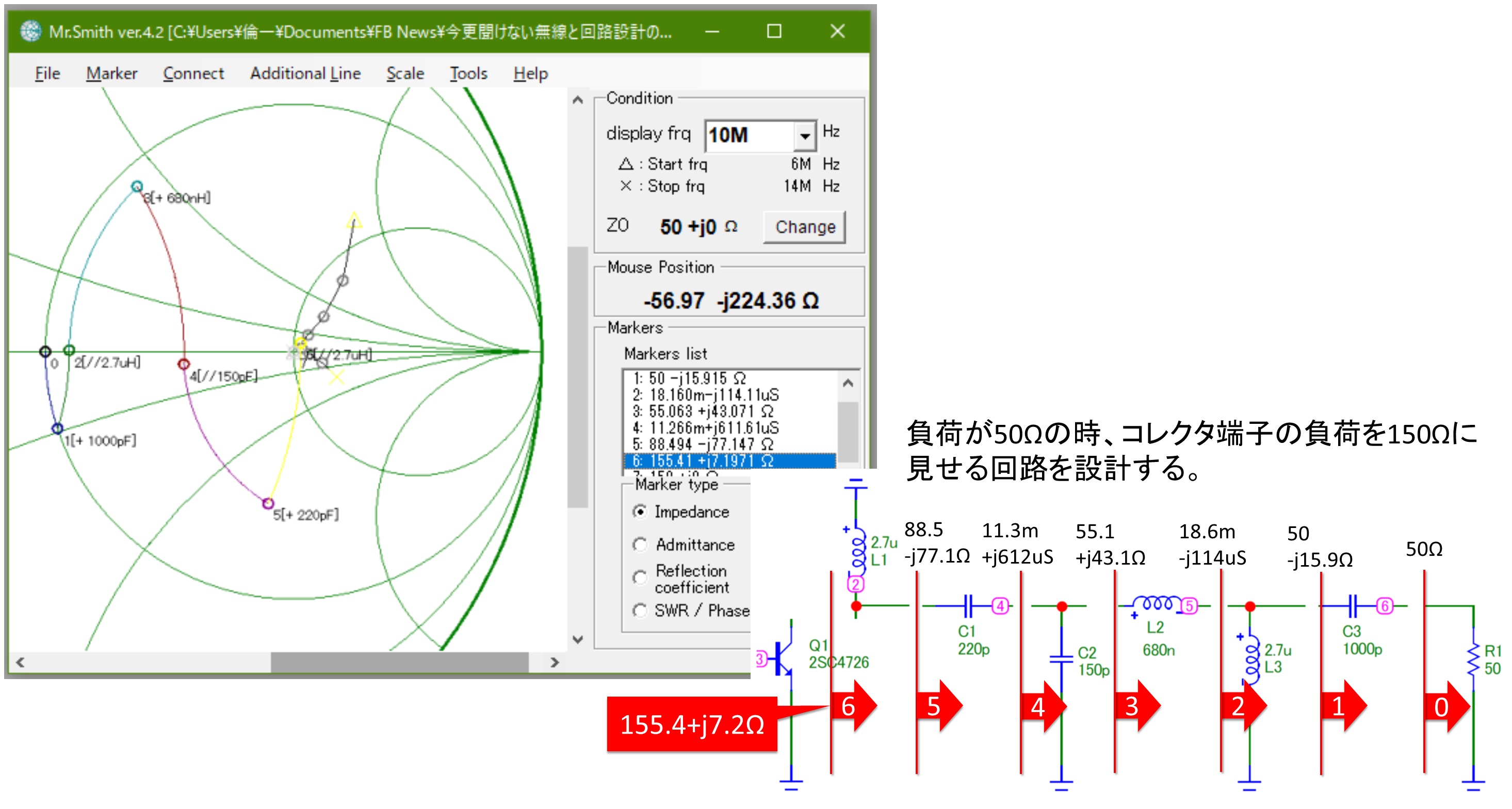The image size is (1512, 809).
Task: Click the Start frq 6M value
Action: coord(801,163)
